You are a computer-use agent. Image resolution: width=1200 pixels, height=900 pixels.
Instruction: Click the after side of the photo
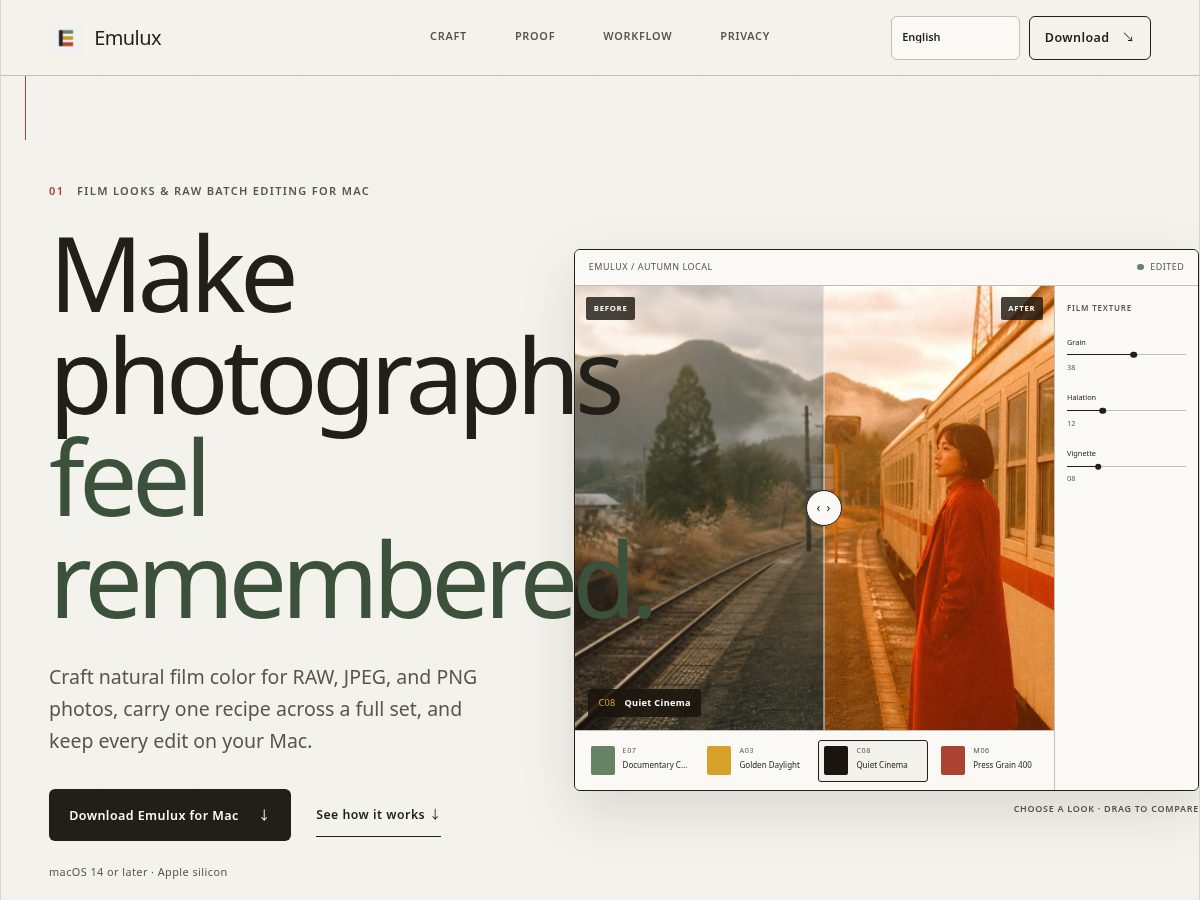click(939, 508)
